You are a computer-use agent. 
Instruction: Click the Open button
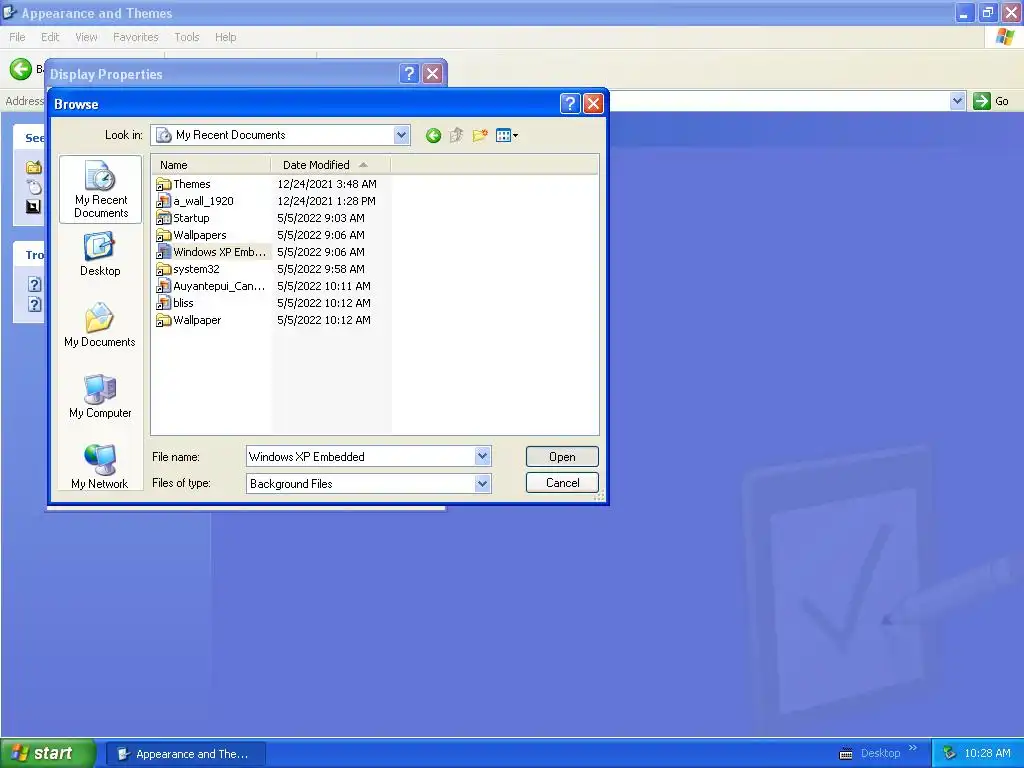(562, 456)
